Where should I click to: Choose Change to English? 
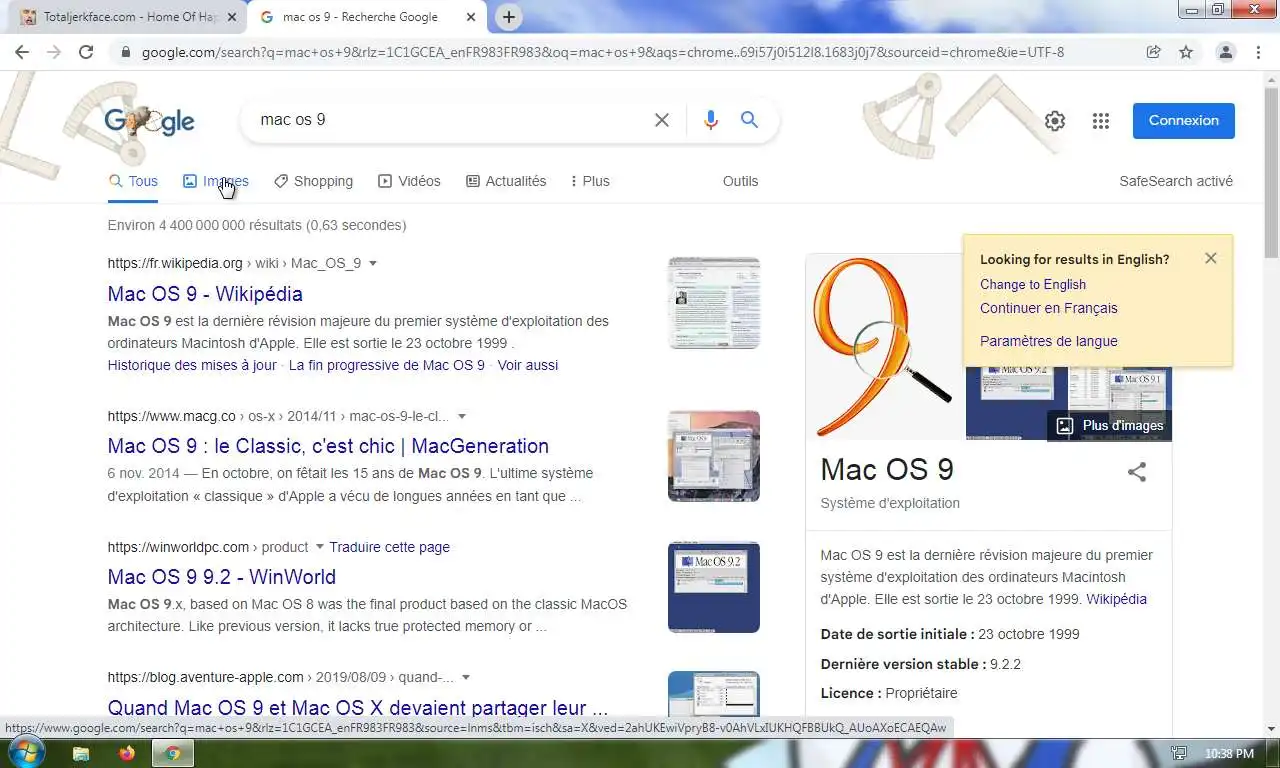pyautogui.click(x=1033, y=284)
